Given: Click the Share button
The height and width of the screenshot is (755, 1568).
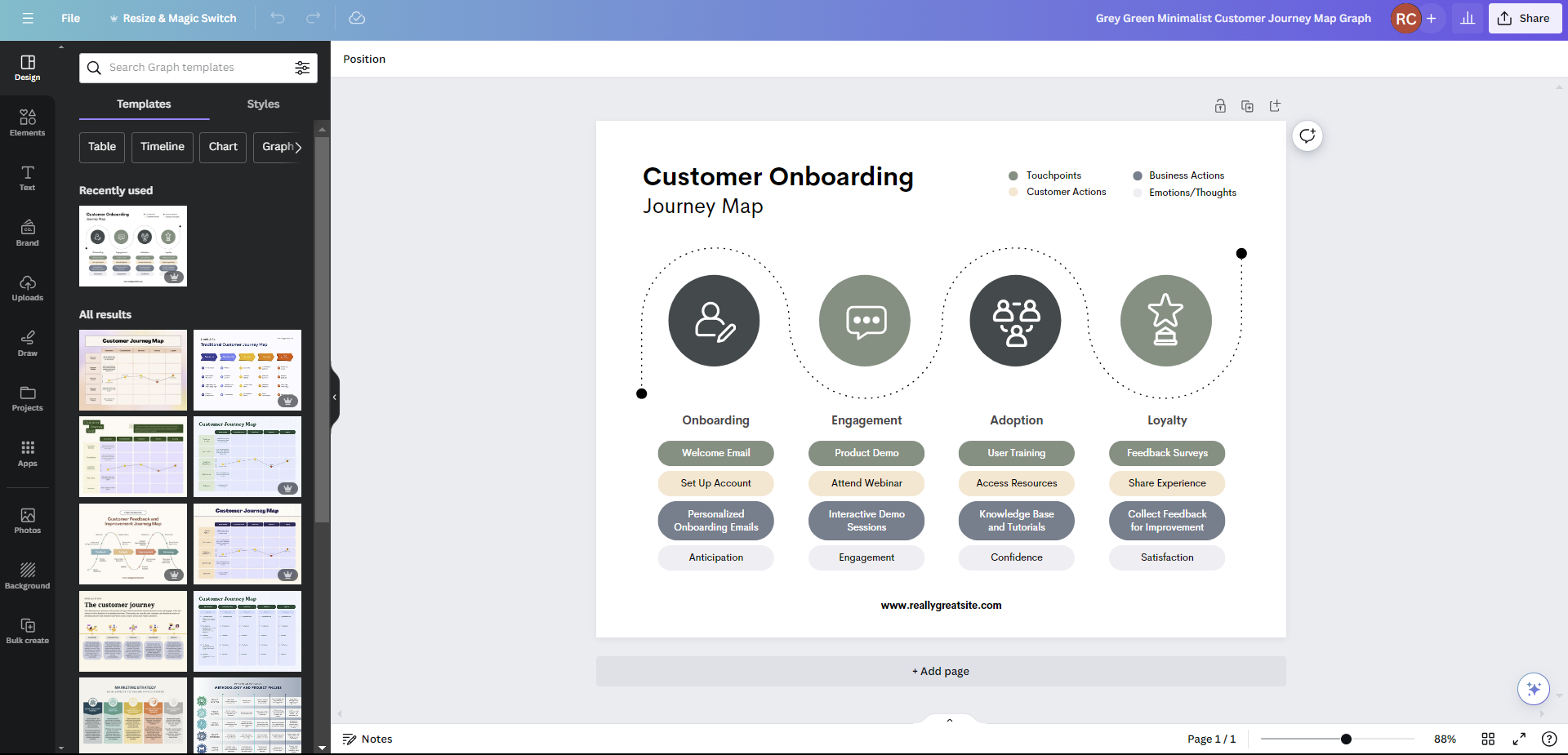Looking at the screenshot, I should [x=1525, y=18].
